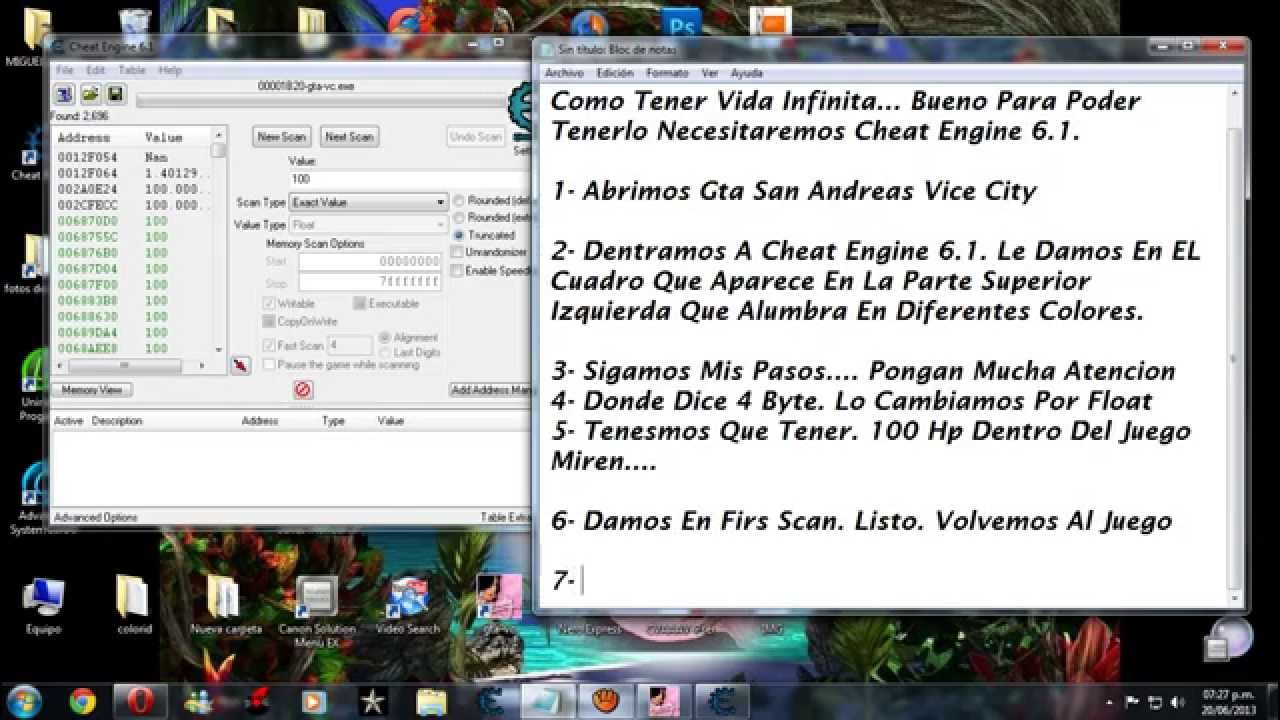
Task: Click the star icon on the taskbar
Action: pos(372,701)
